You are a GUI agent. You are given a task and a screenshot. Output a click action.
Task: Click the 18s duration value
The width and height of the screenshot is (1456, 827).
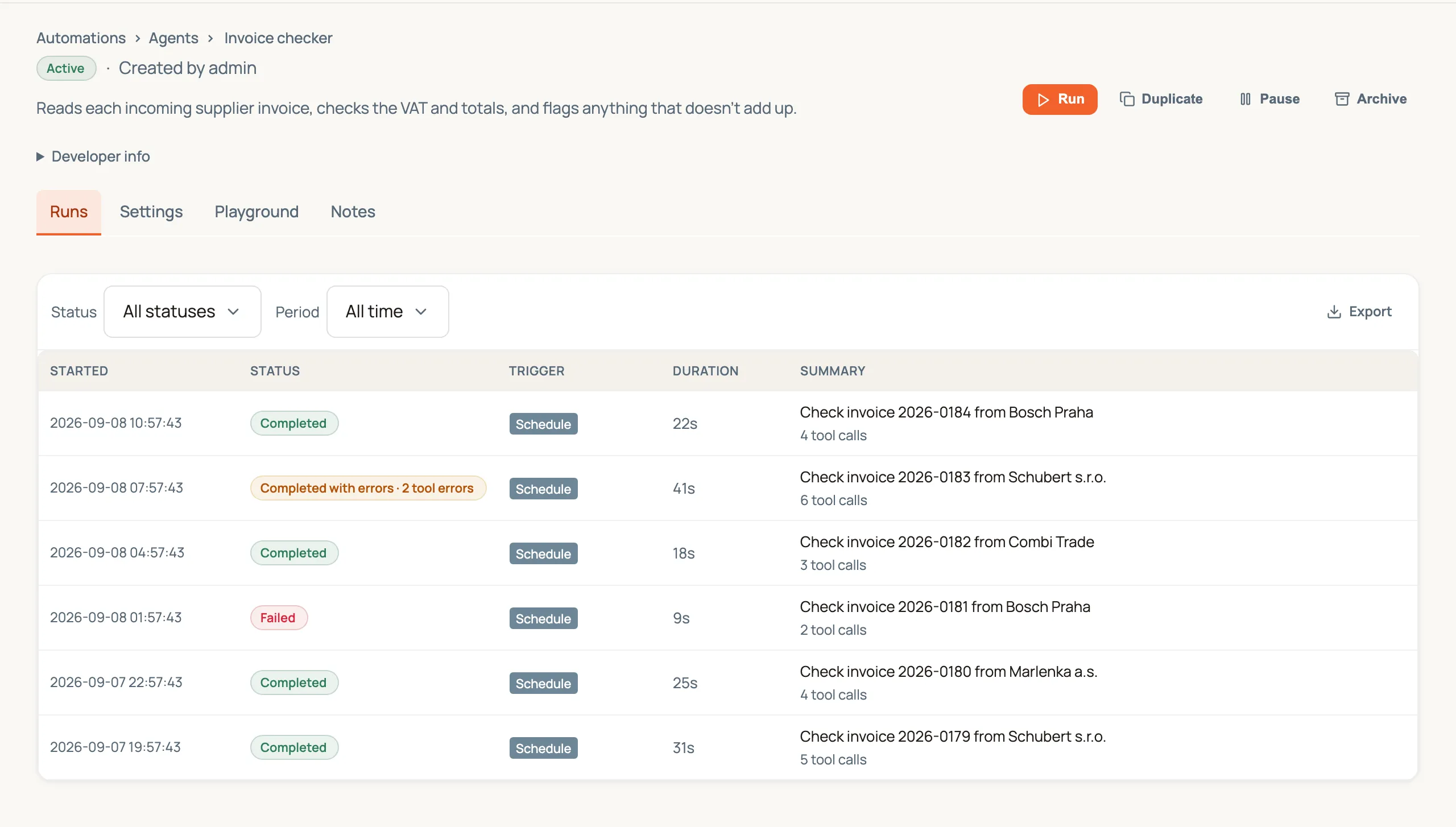684,553
